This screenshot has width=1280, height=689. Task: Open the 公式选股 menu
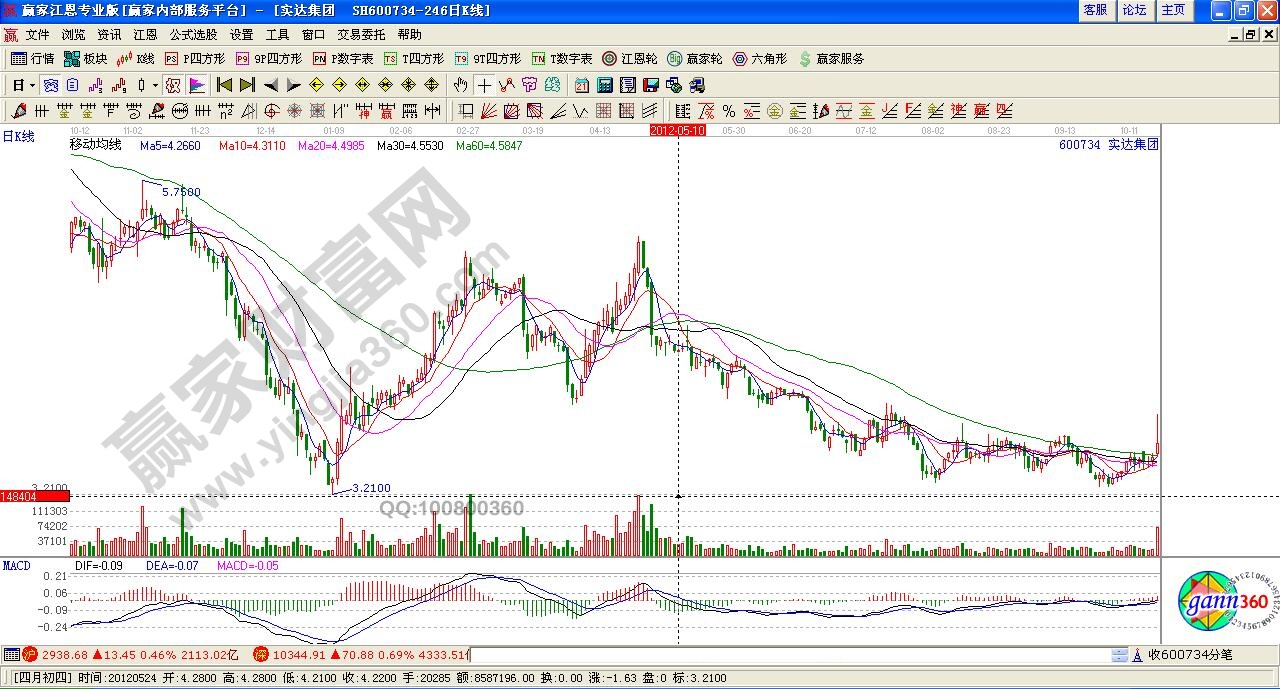click(x=193, y=34)
